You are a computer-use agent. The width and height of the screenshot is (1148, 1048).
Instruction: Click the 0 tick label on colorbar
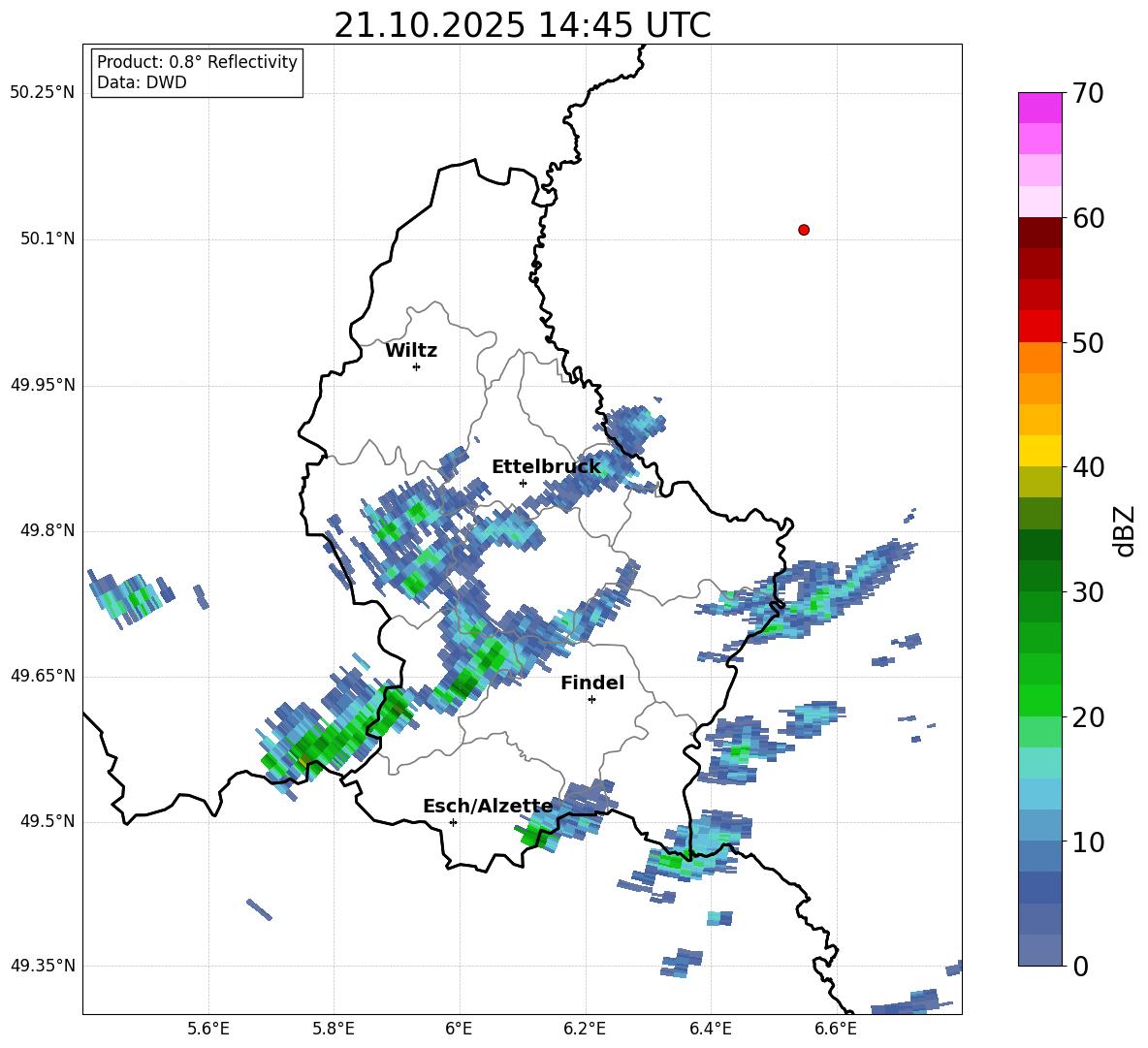coord(1082,967)
